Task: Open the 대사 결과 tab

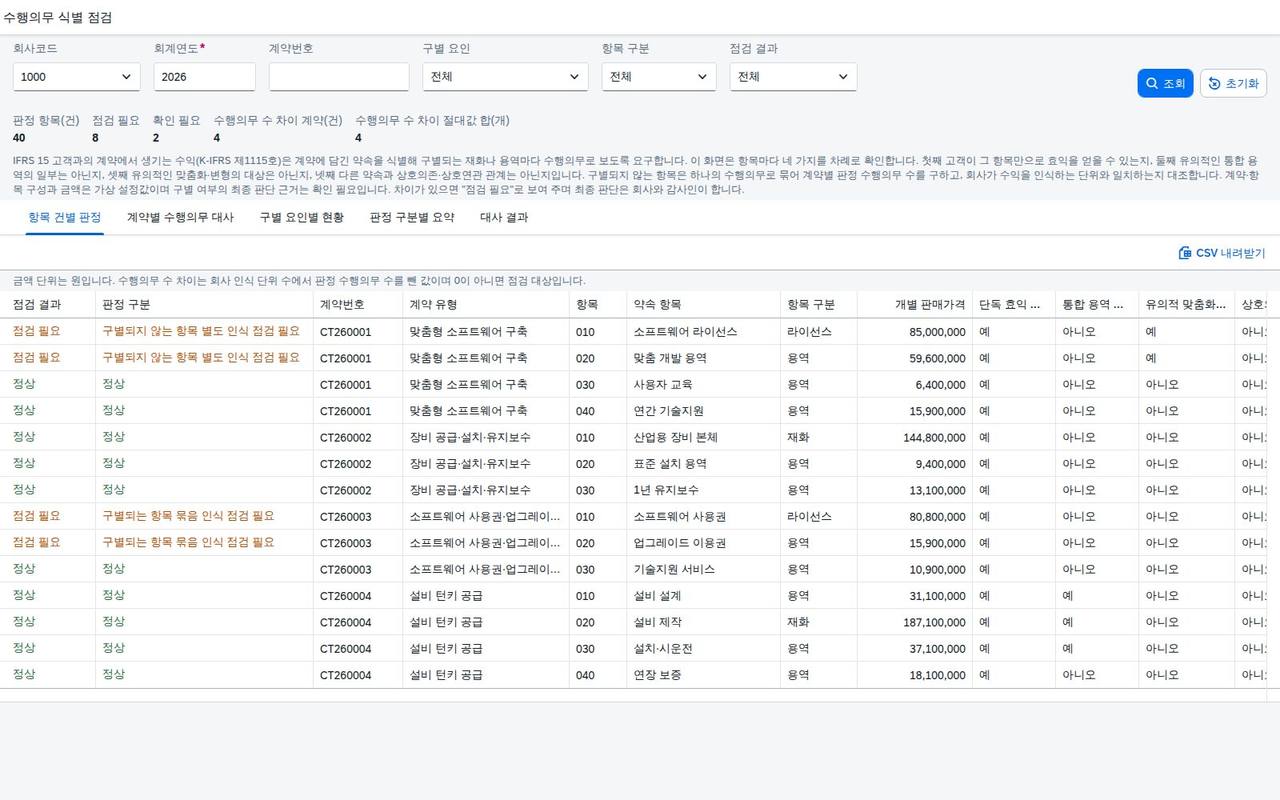Action: point(504,217)
